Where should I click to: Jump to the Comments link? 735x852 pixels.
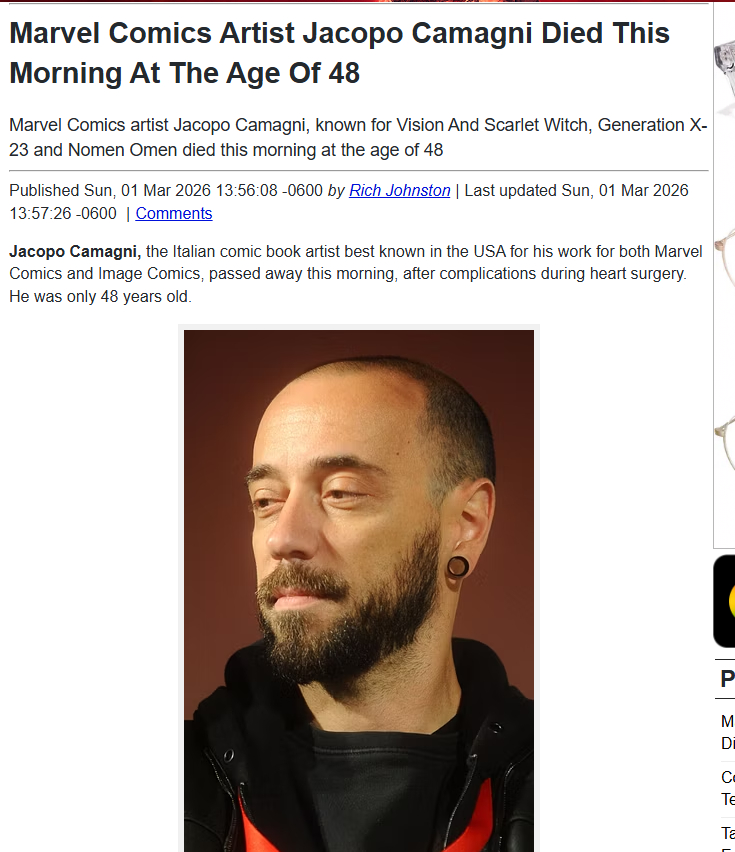(x=174, y=214)
